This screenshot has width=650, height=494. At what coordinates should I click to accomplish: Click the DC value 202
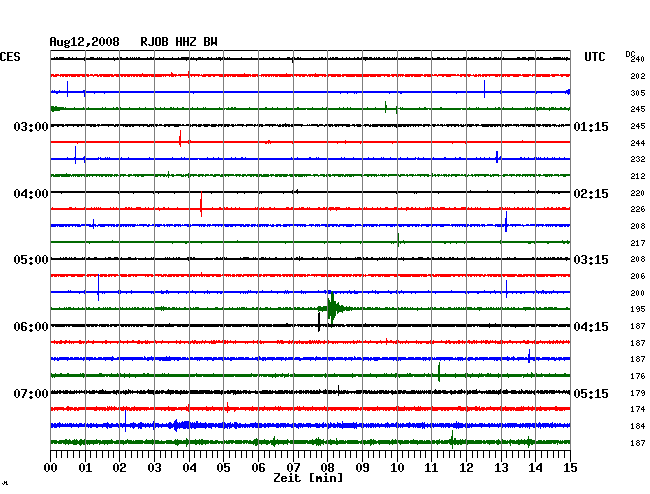pos(638,76)
